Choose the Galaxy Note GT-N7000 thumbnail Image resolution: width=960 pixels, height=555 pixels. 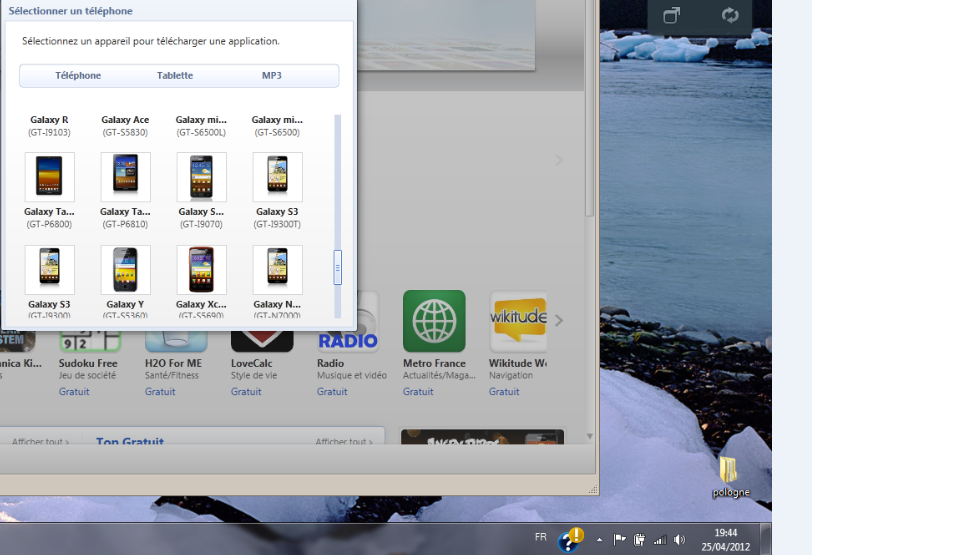(x=277, y=270)
